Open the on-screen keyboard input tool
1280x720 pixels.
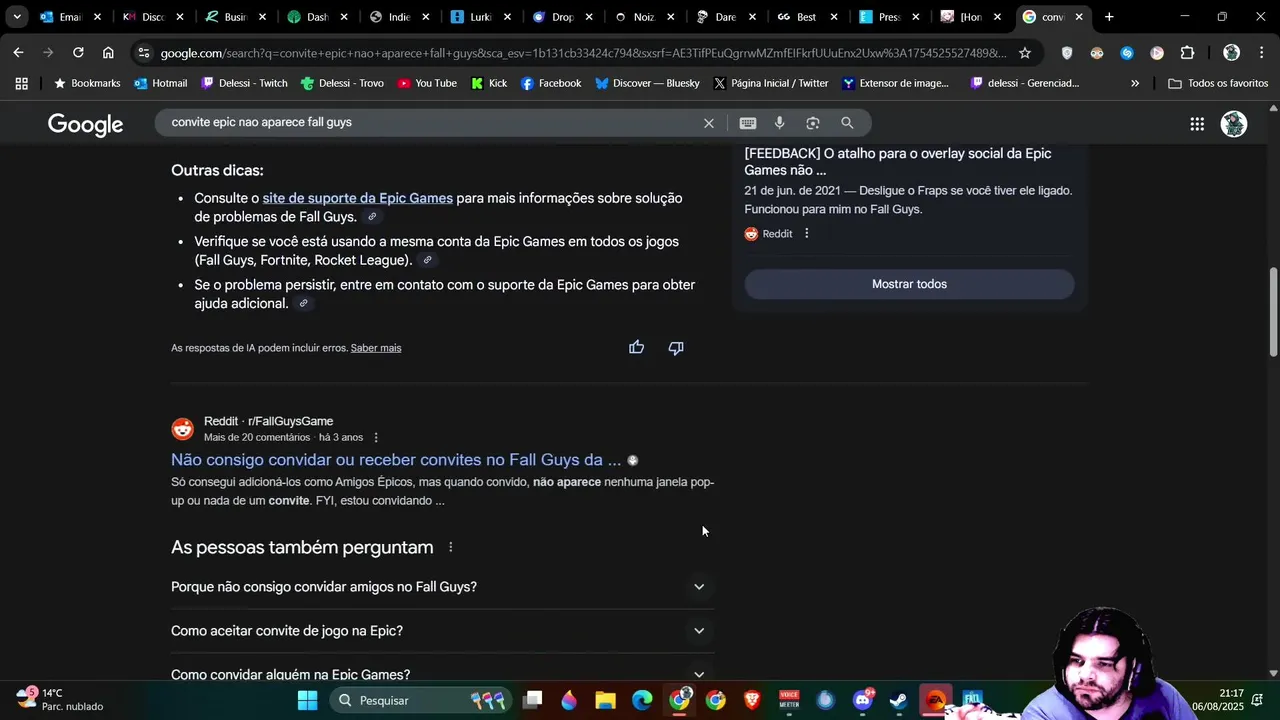(x=747, y=123)
